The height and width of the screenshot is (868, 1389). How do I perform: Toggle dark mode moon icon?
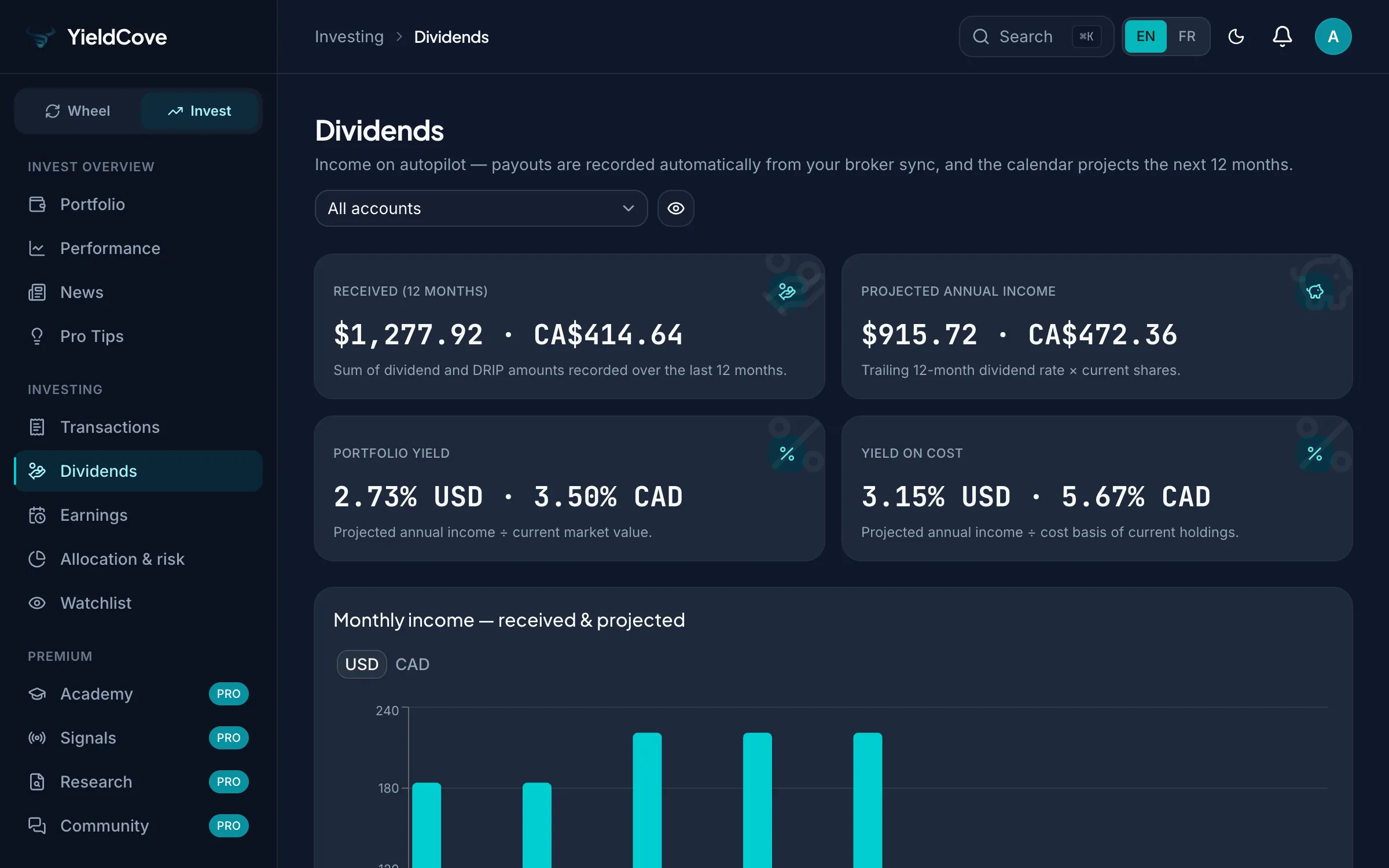pyautogui.click(x=1236, y=36)
